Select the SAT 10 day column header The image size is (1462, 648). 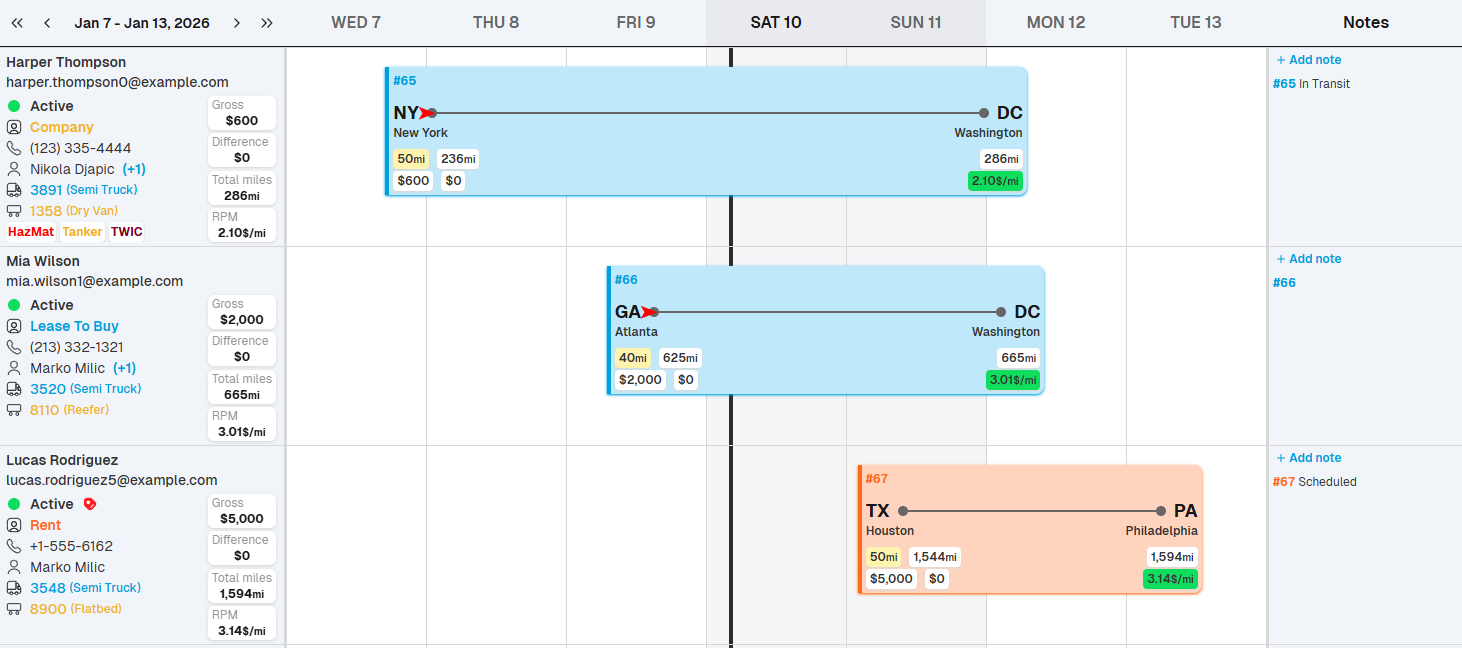click(x=776, y=21)
